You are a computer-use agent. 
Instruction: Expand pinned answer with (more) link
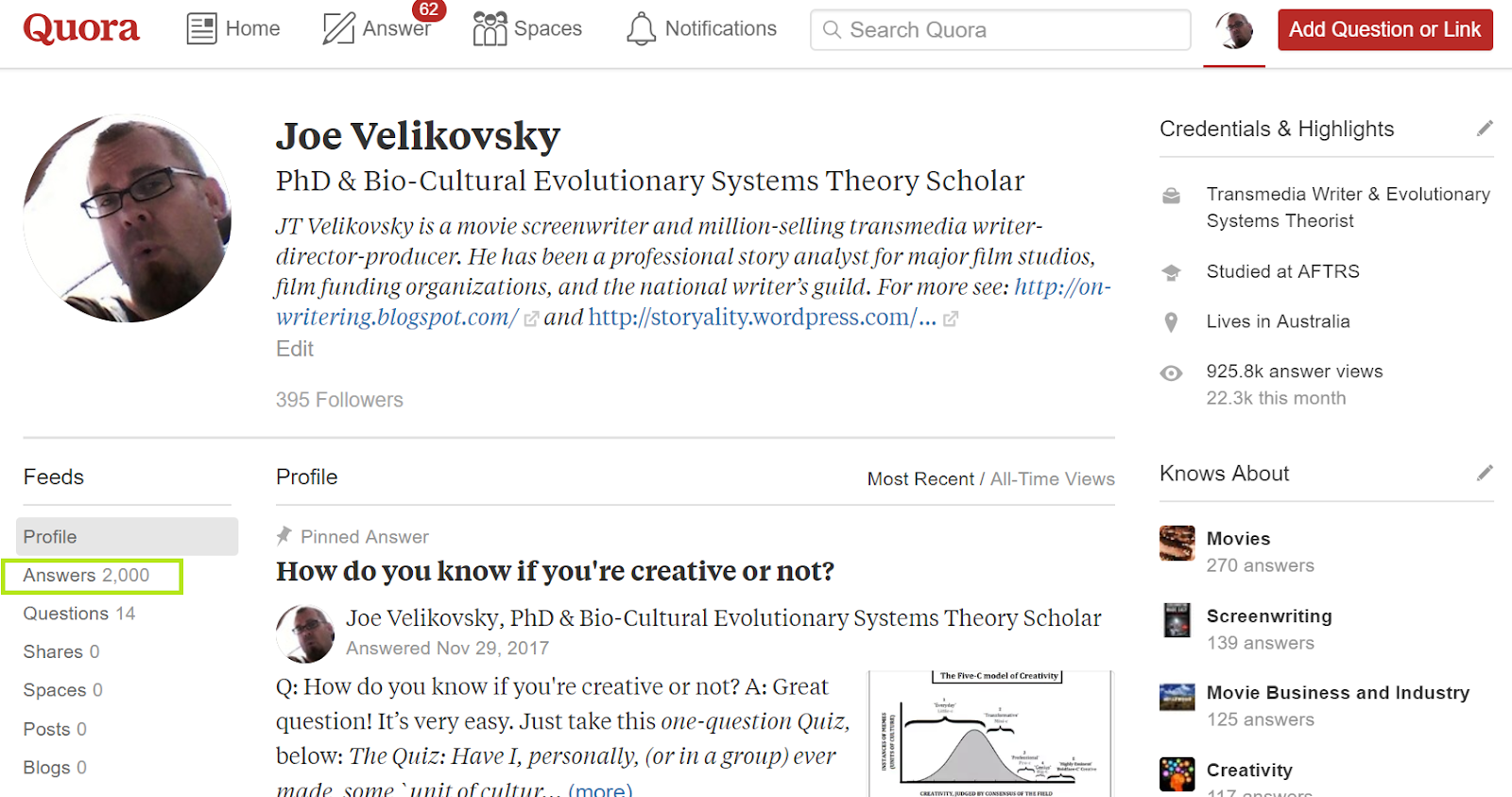(600, 789)
